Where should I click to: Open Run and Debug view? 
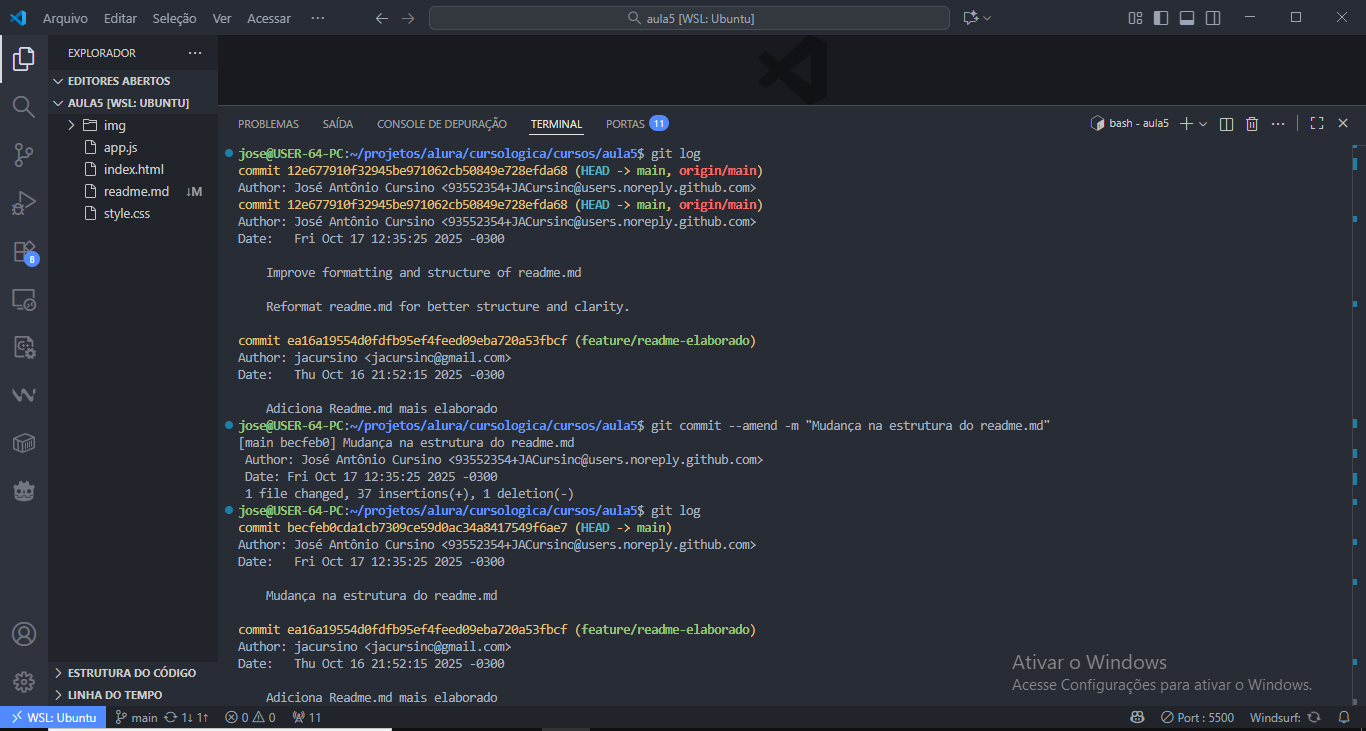coord(24,203)
